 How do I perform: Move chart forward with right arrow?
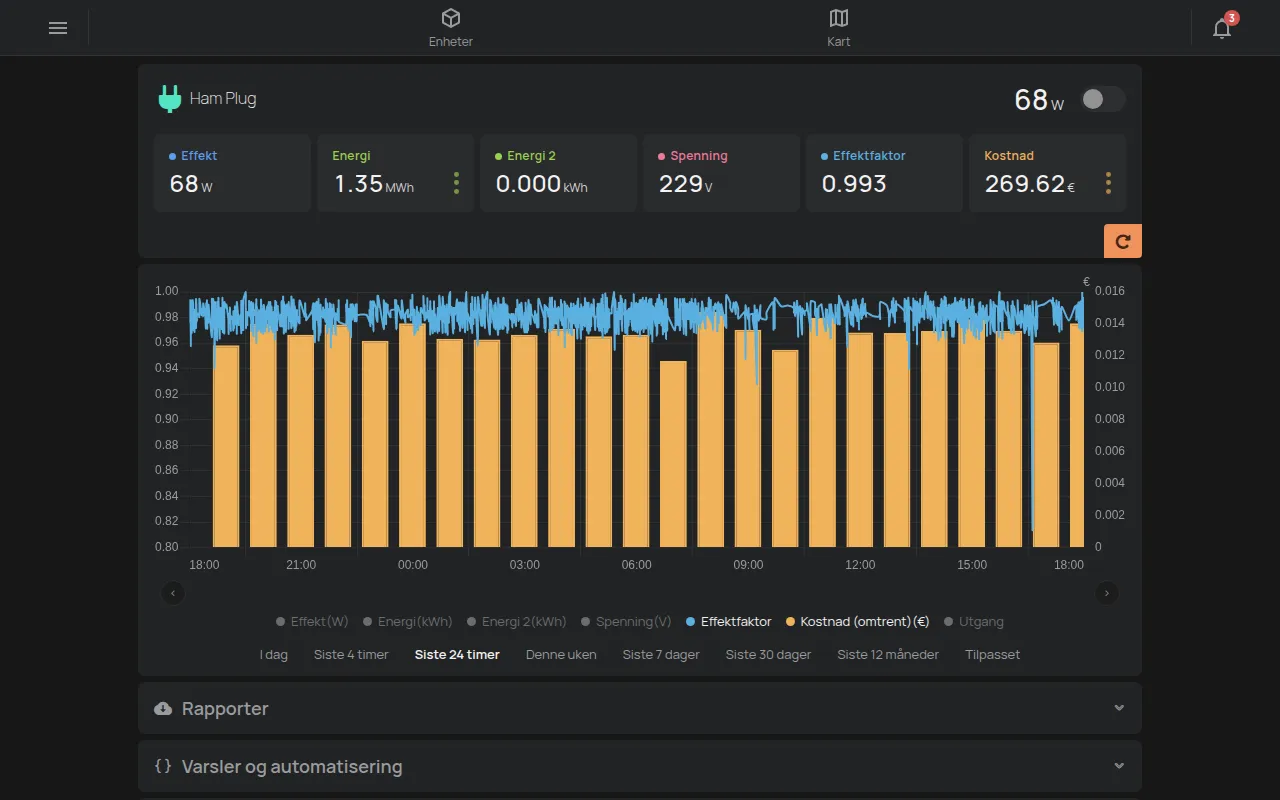pyautogui.click(x=1107, y=593)
